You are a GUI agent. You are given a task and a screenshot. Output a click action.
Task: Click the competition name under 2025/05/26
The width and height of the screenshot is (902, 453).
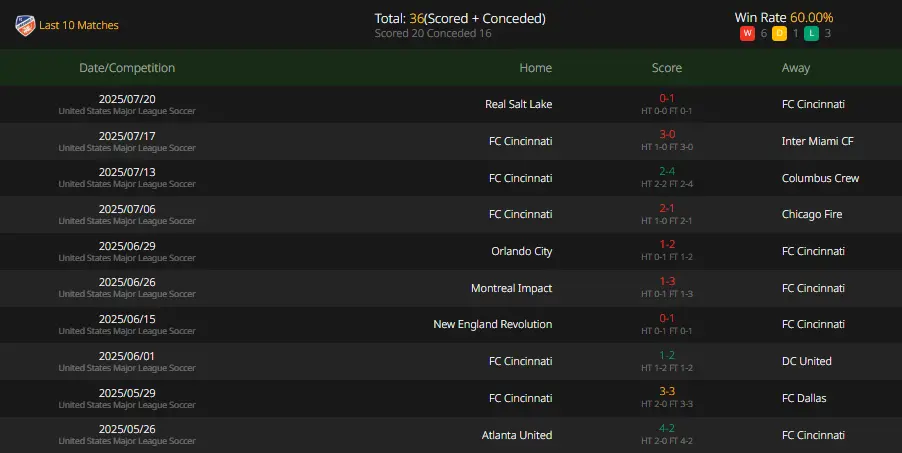point(127,441)
